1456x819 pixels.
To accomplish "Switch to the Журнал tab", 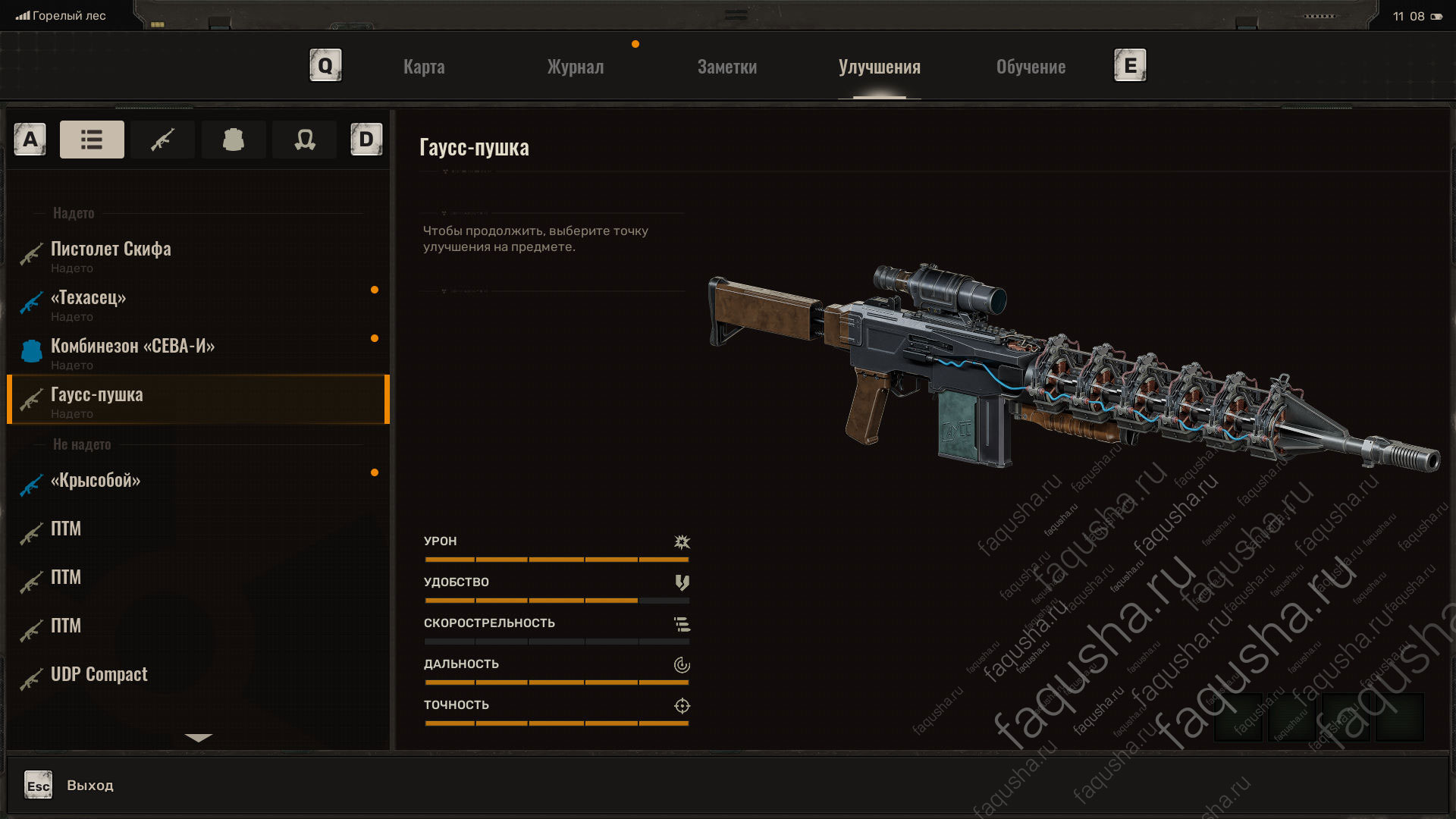I will [576, 67].
